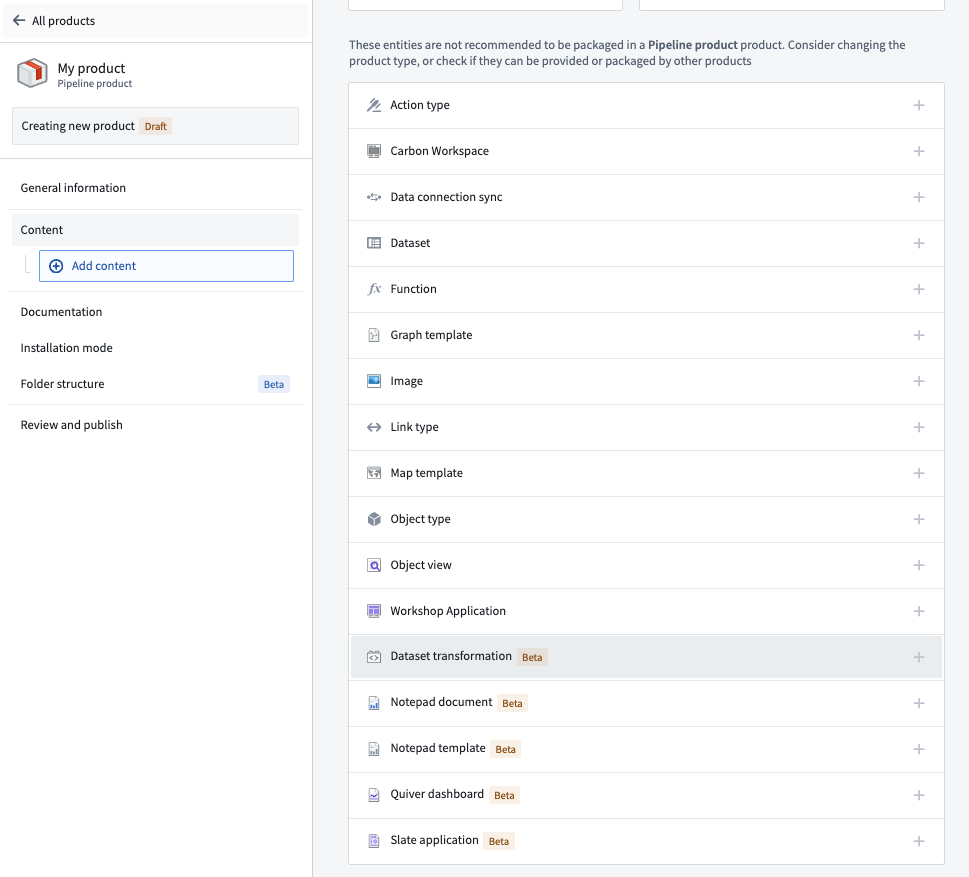Click the Action type pencil icon
Viewport: 969px width, 877px height.
point(374,105)
